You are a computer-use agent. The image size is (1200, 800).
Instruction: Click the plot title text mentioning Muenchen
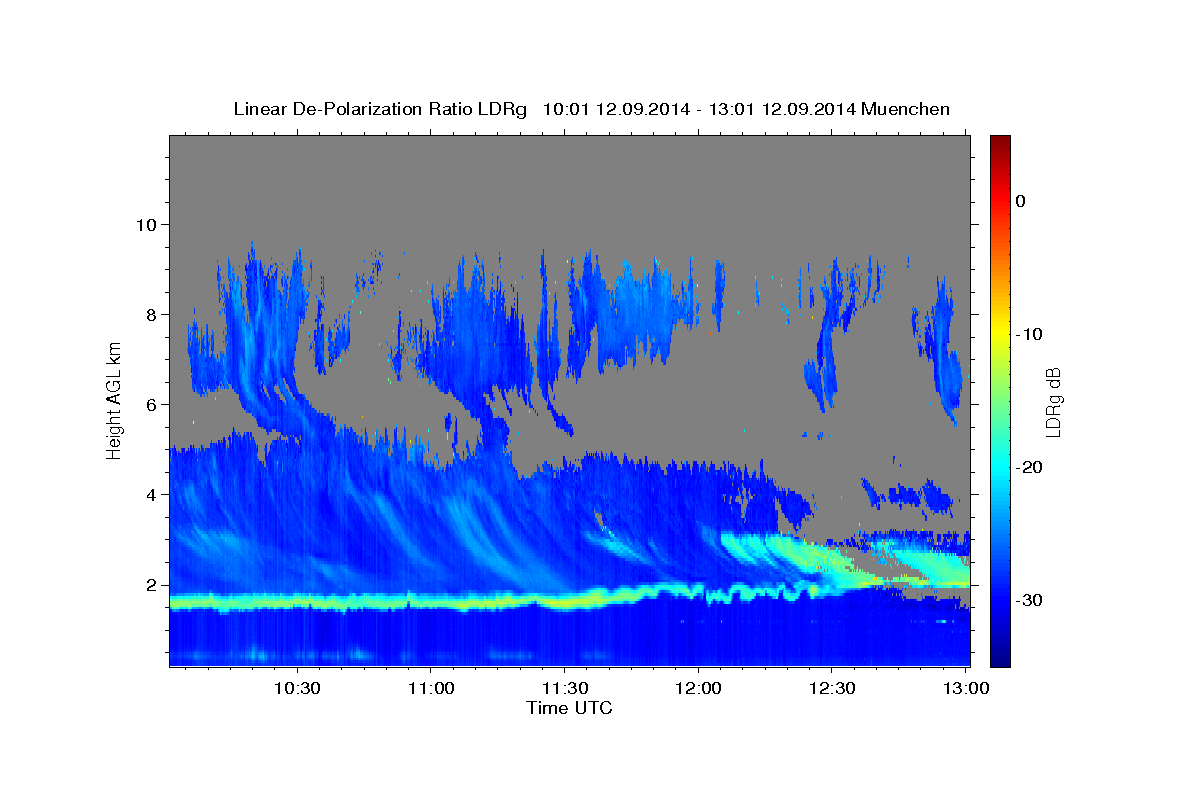591,109
